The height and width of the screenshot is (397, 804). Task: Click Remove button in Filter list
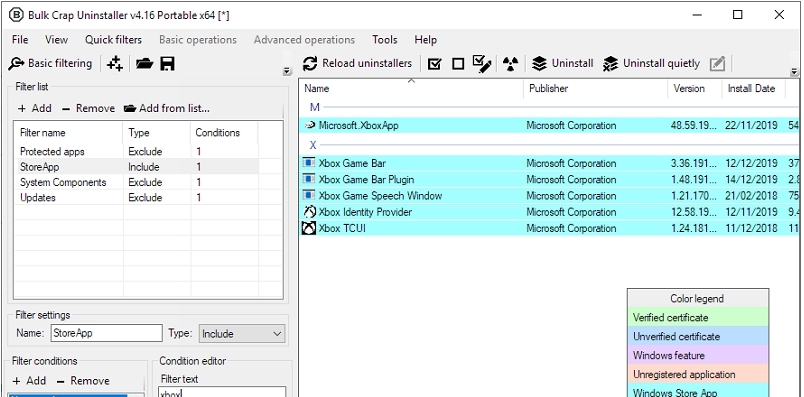pyautogui.click(x=88, y=108)
